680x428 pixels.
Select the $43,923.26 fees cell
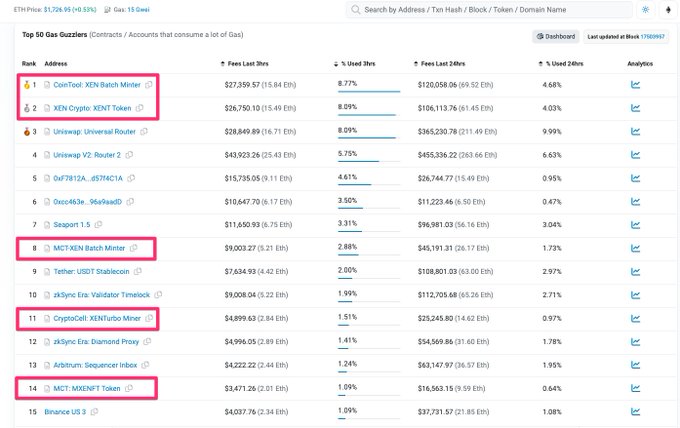[260, 155]
